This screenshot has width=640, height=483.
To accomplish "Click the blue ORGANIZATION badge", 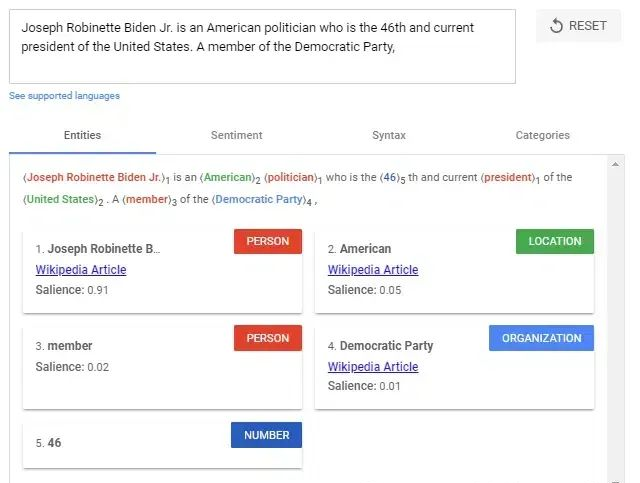I will tap(541, 338).
